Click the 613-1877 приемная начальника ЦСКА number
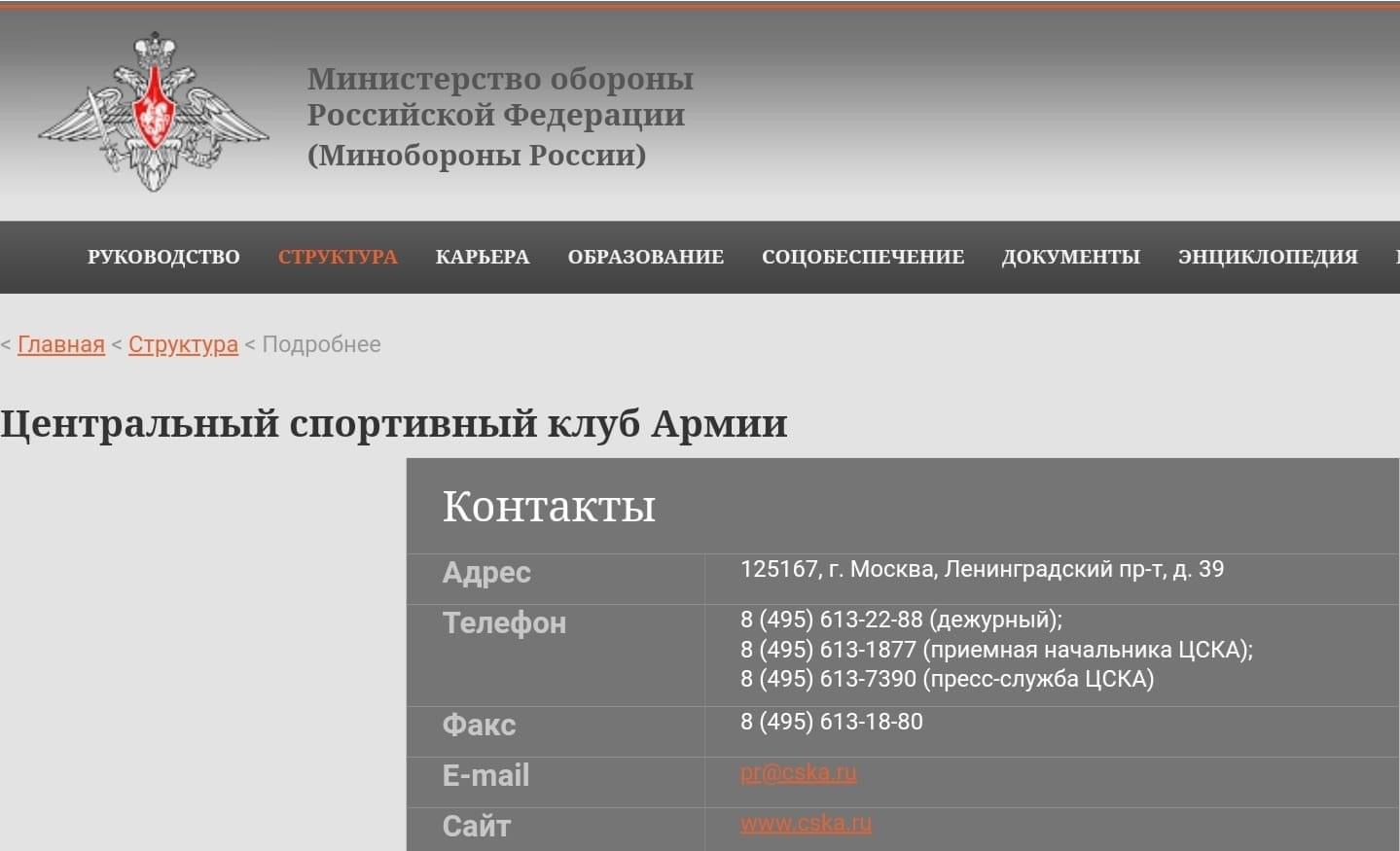Screen dimensions: 1400x851 pos(997,650)
